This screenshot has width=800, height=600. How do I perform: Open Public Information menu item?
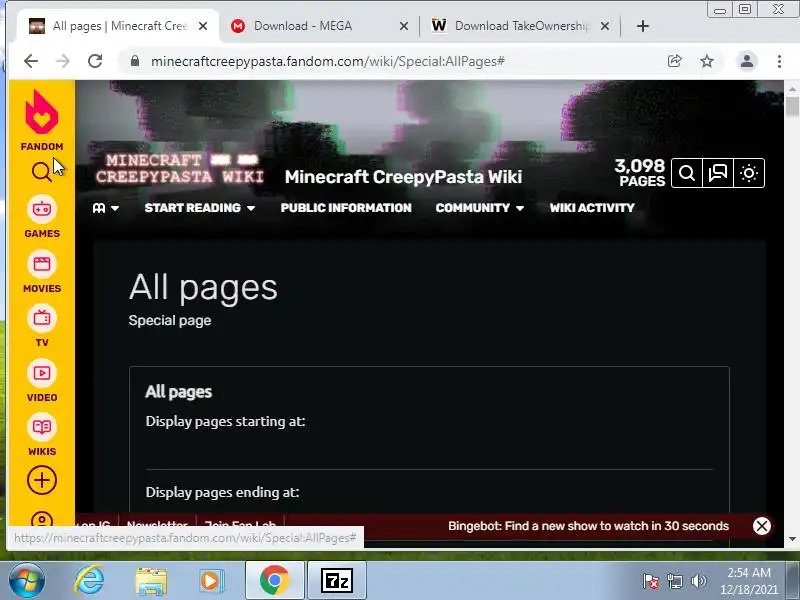pyautogui.click(x=346, y=208)
